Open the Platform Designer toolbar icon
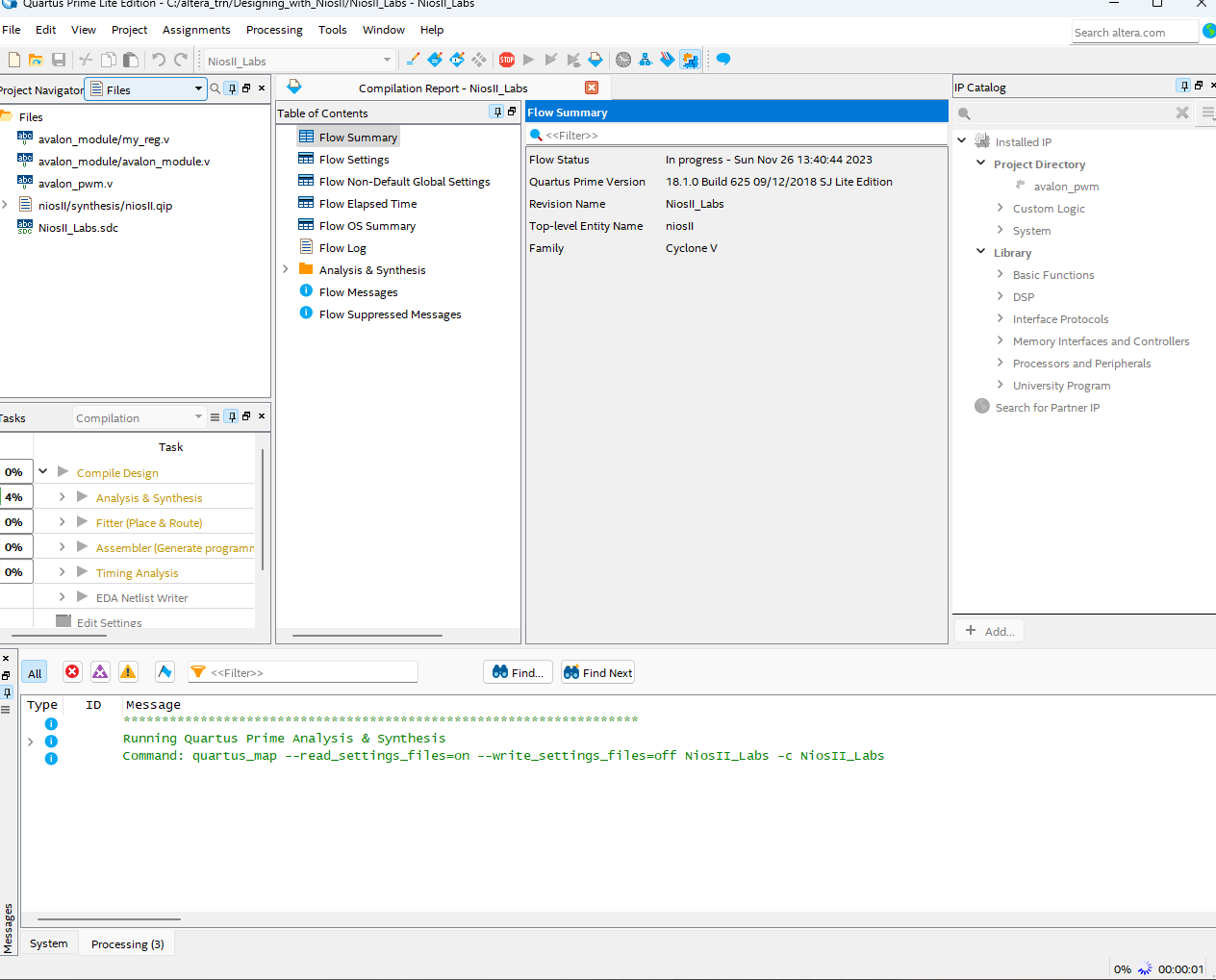Image resolution: width=1216 pixels, height=980 pixels. (690, 60)
